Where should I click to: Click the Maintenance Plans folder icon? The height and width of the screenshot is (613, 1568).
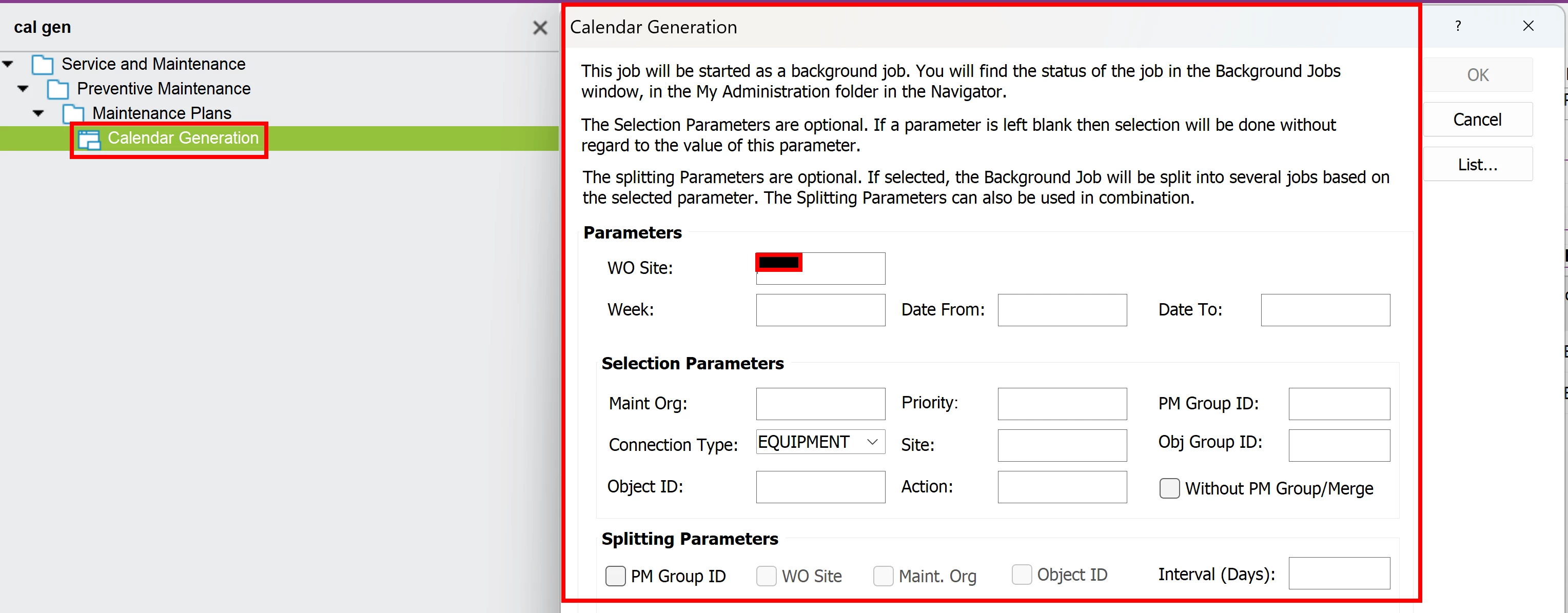(73, 114)
